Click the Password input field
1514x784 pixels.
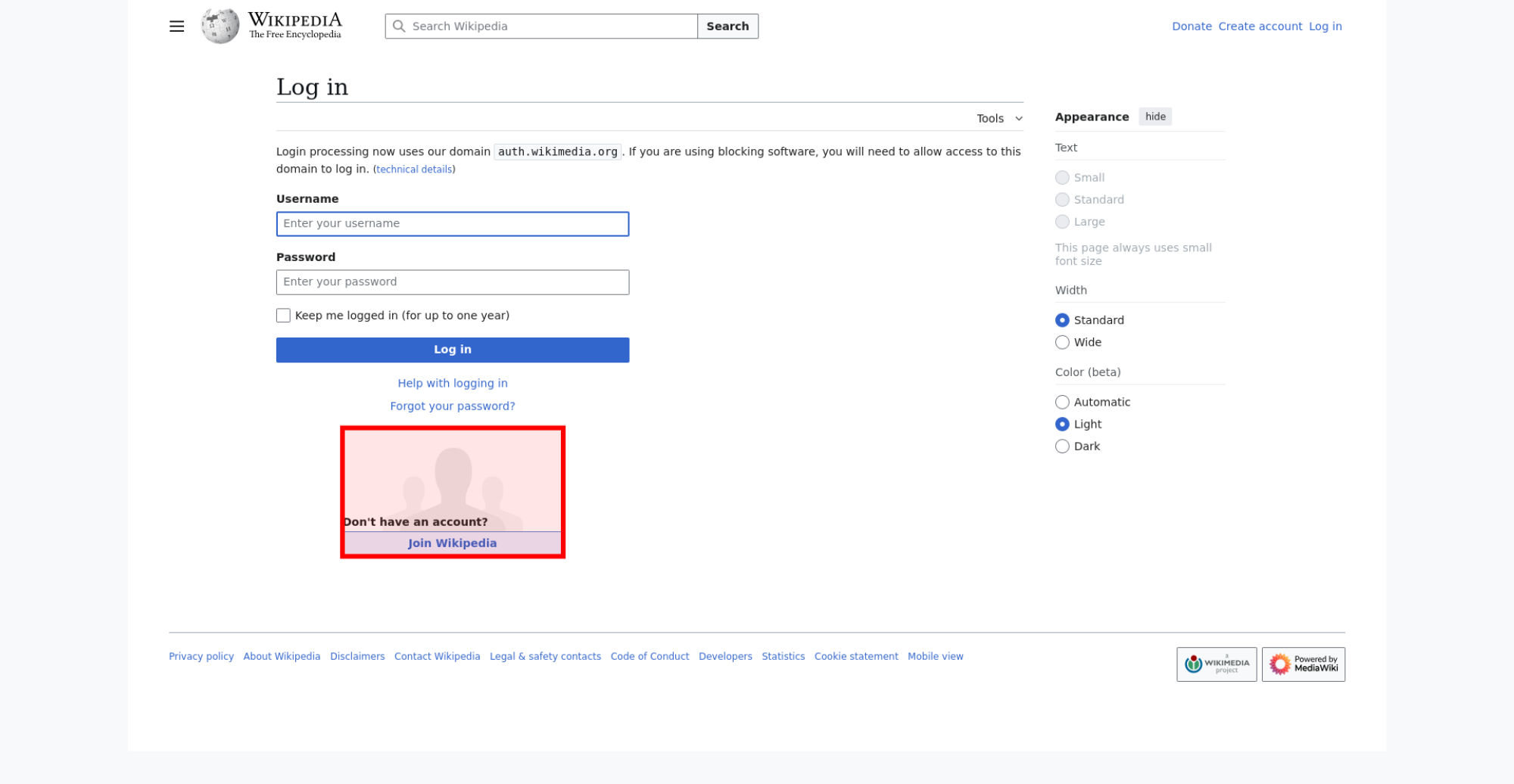pyautogui.click(x=452, y=282)
